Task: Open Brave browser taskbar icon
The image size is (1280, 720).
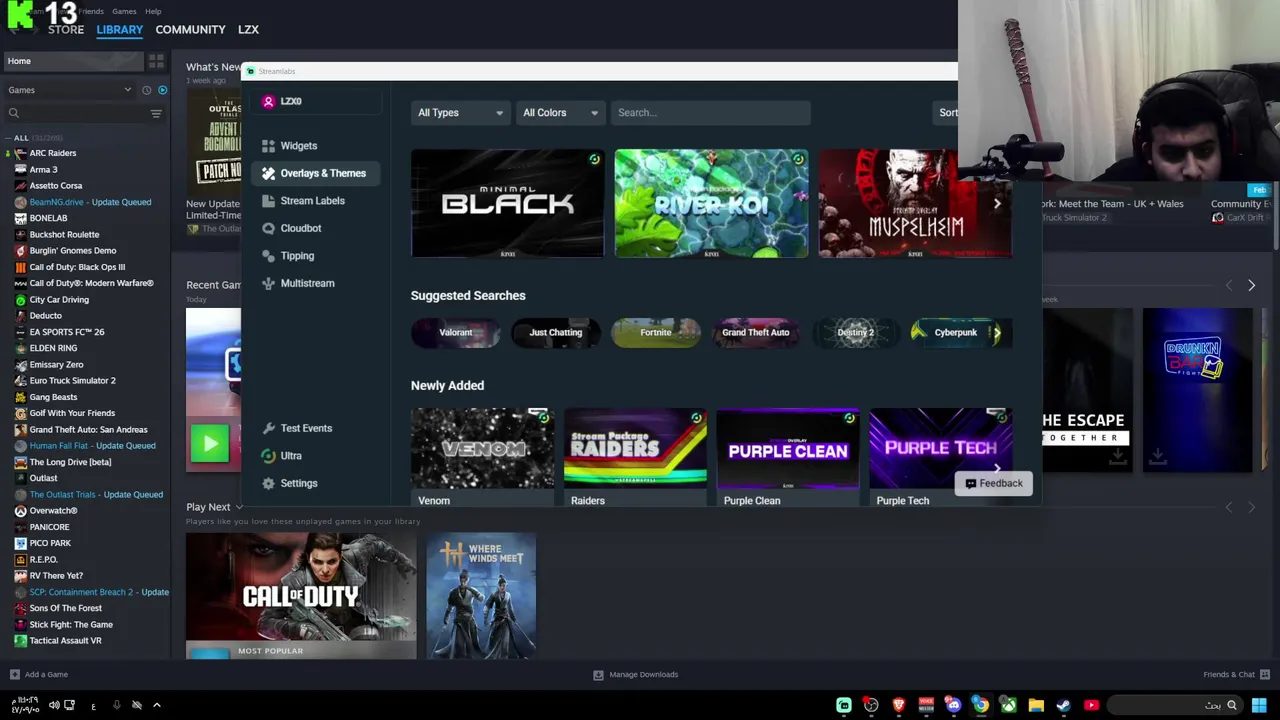Action: [898, 706]
